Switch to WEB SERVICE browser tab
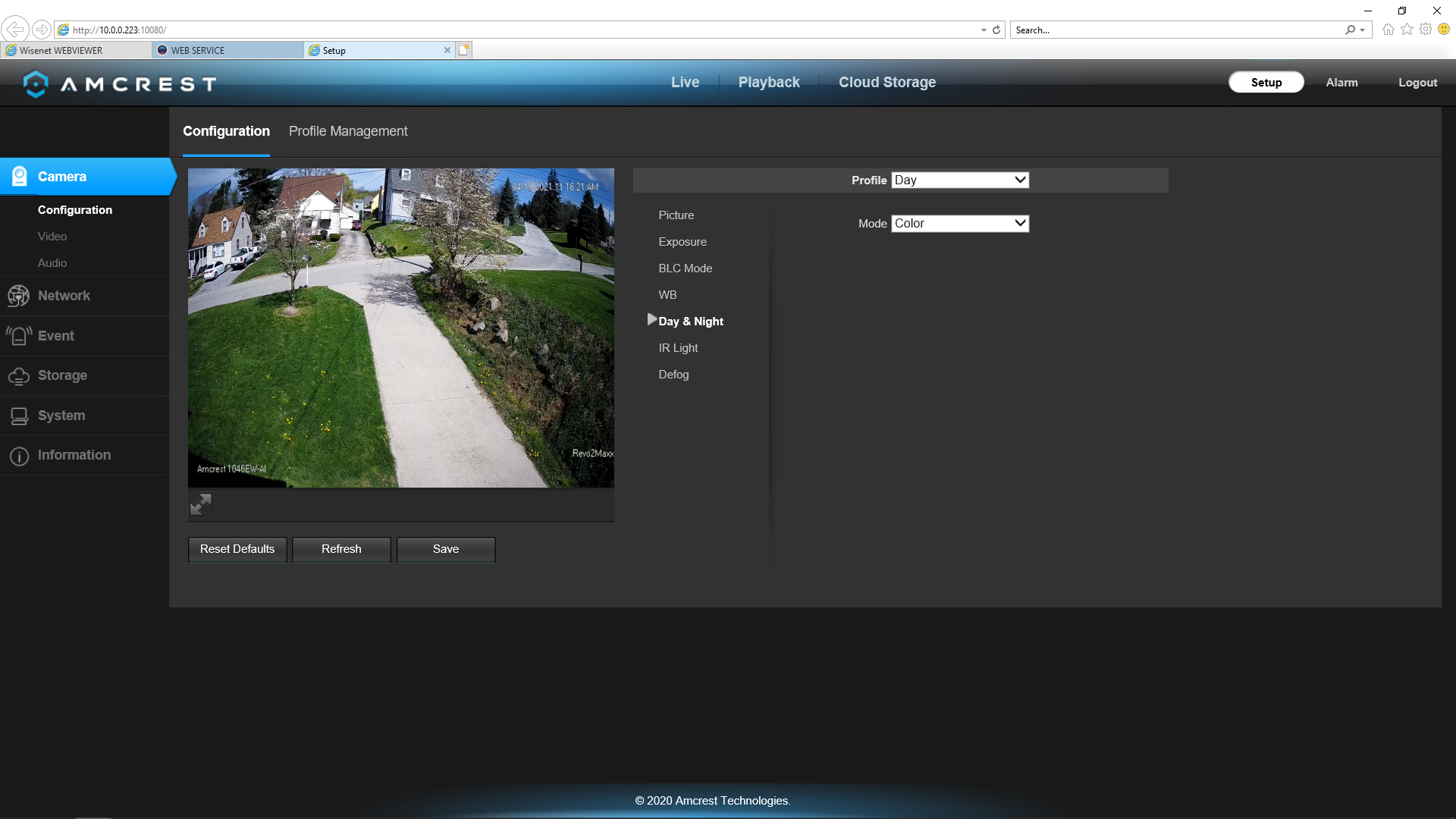1456x819 pixels. [x=227, y=50]
